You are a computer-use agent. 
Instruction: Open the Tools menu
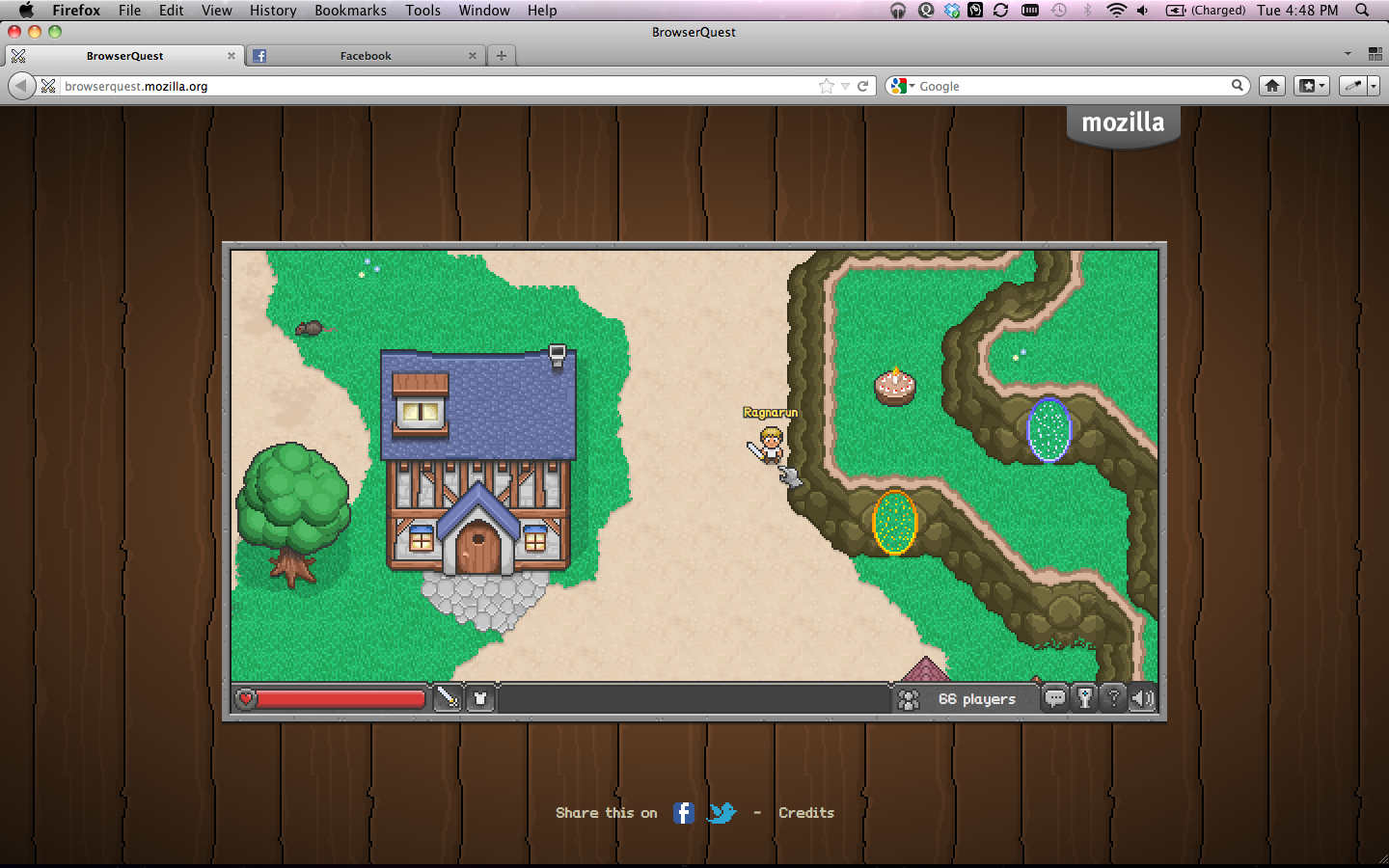point(422,10)
